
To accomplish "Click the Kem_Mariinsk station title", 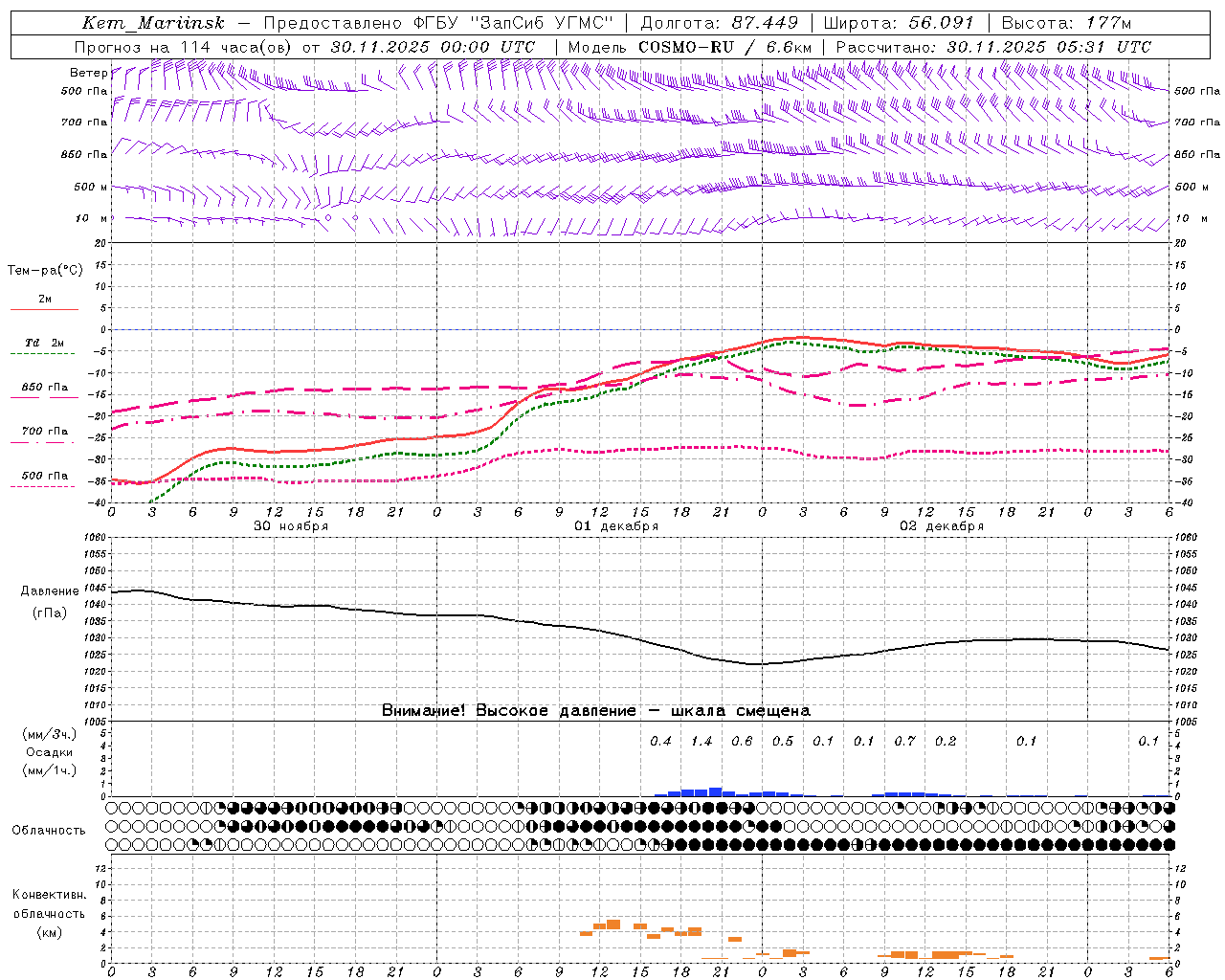I will click(153, 23).
